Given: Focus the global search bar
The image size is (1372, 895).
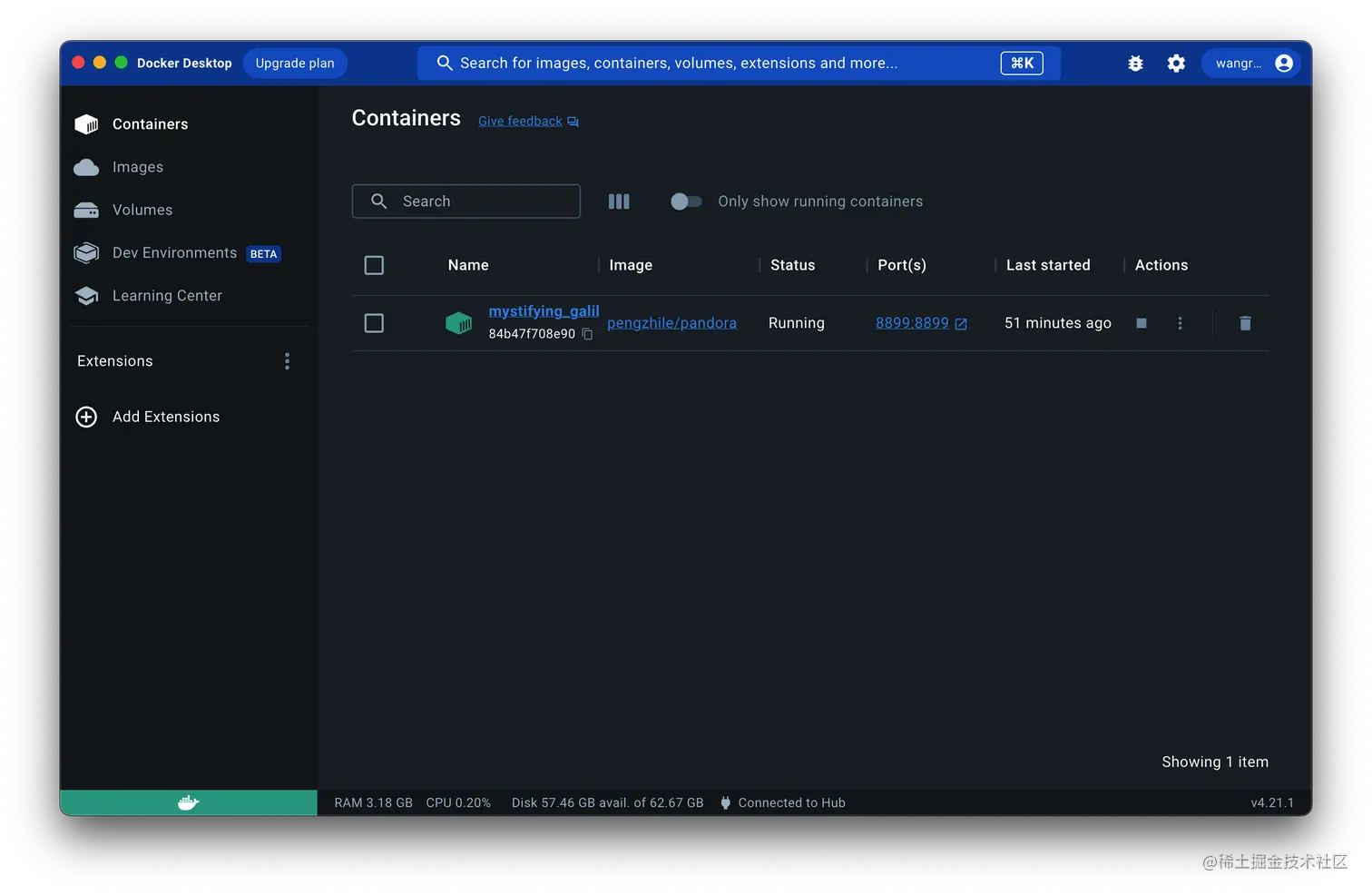Looking at the screenshot, I should tap(739, 64).
